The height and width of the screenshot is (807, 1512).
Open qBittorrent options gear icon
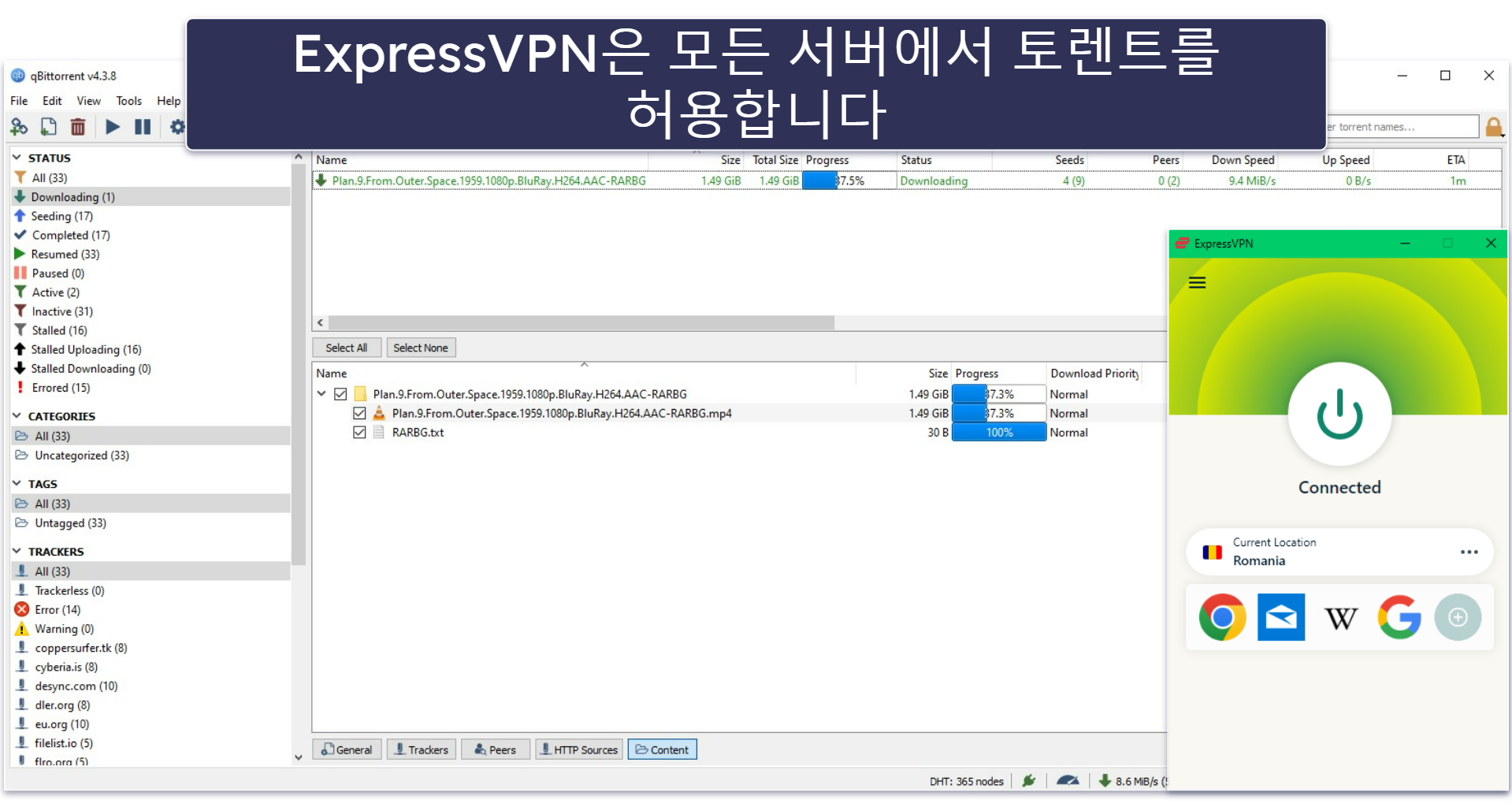(x=177, y=127)
